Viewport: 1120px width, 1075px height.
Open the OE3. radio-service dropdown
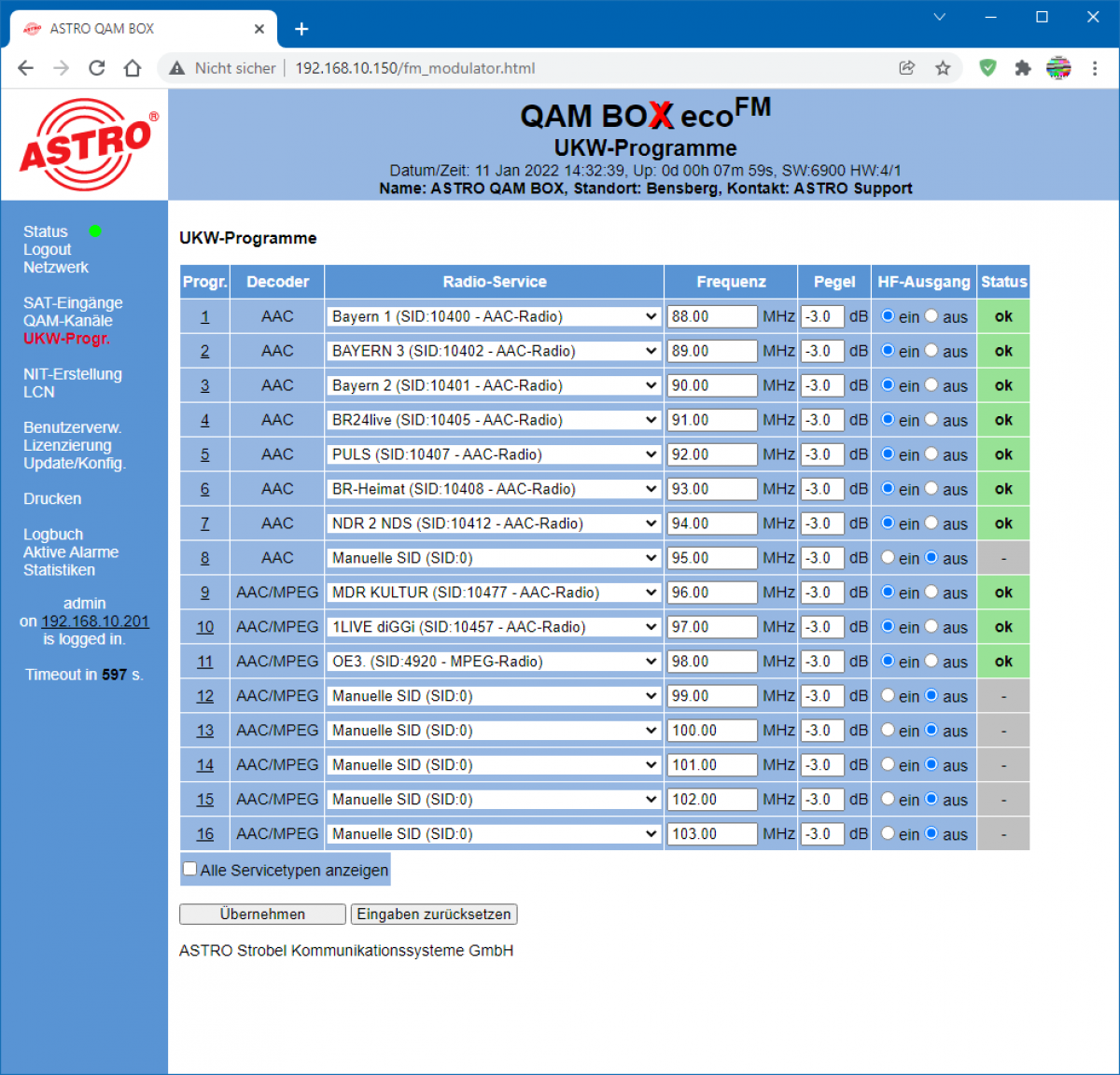[494, 662]
